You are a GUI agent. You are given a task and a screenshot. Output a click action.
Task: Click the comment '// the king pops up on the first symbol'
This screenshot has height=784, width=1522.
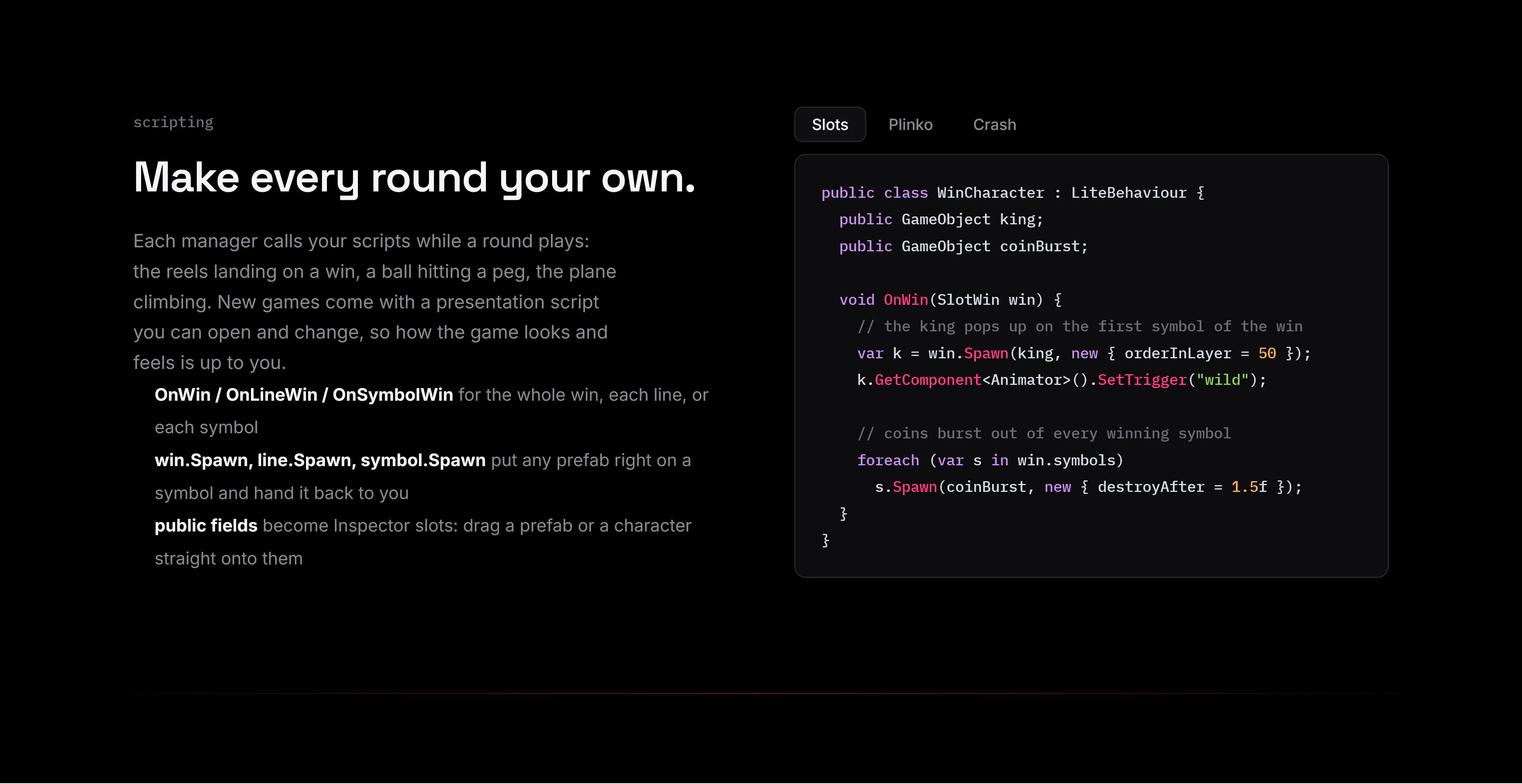[x=1079, y=327]
